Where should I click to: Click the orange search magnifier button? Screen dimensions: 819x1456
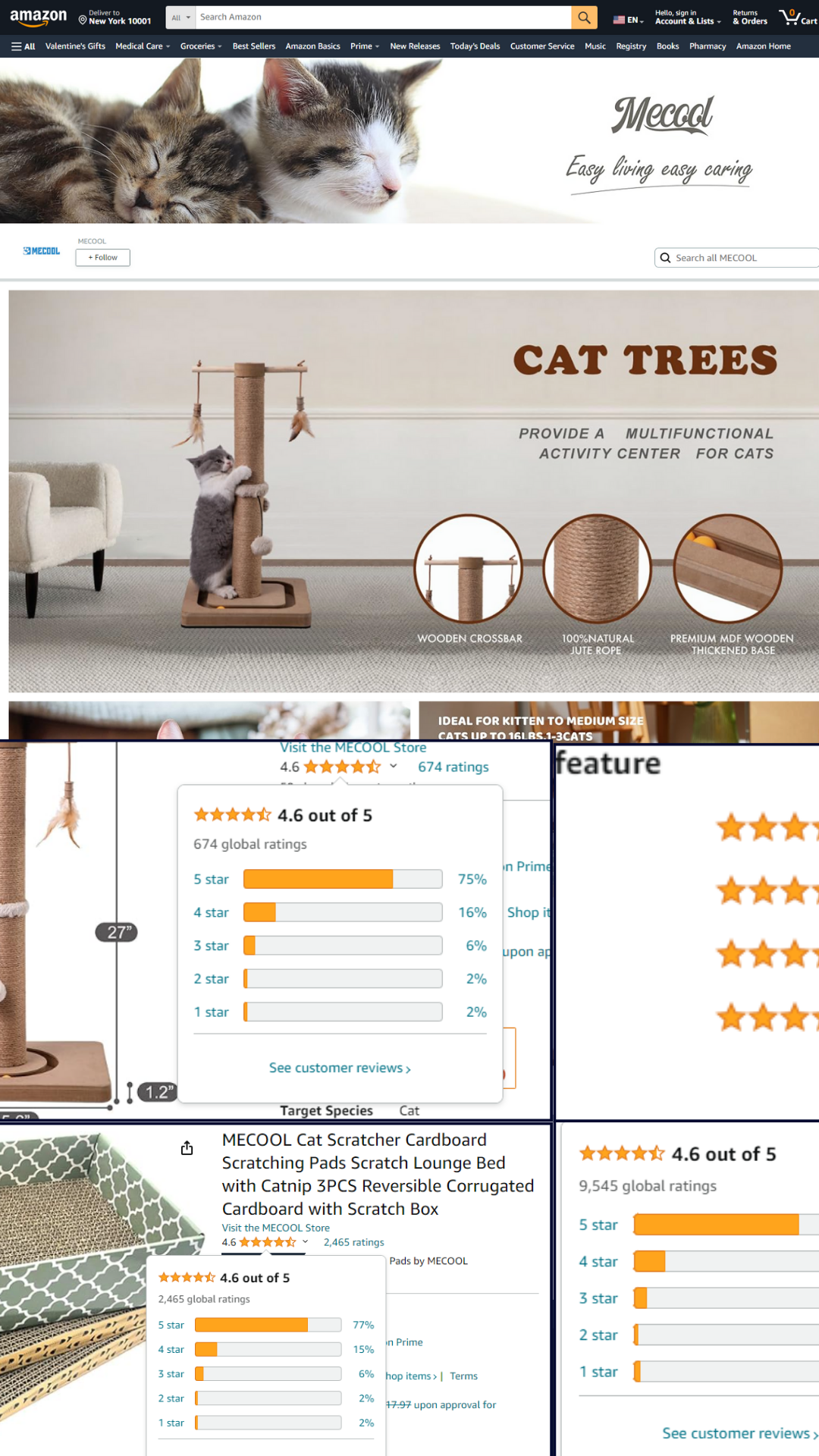pyautogui.click(x=584, y=17)
